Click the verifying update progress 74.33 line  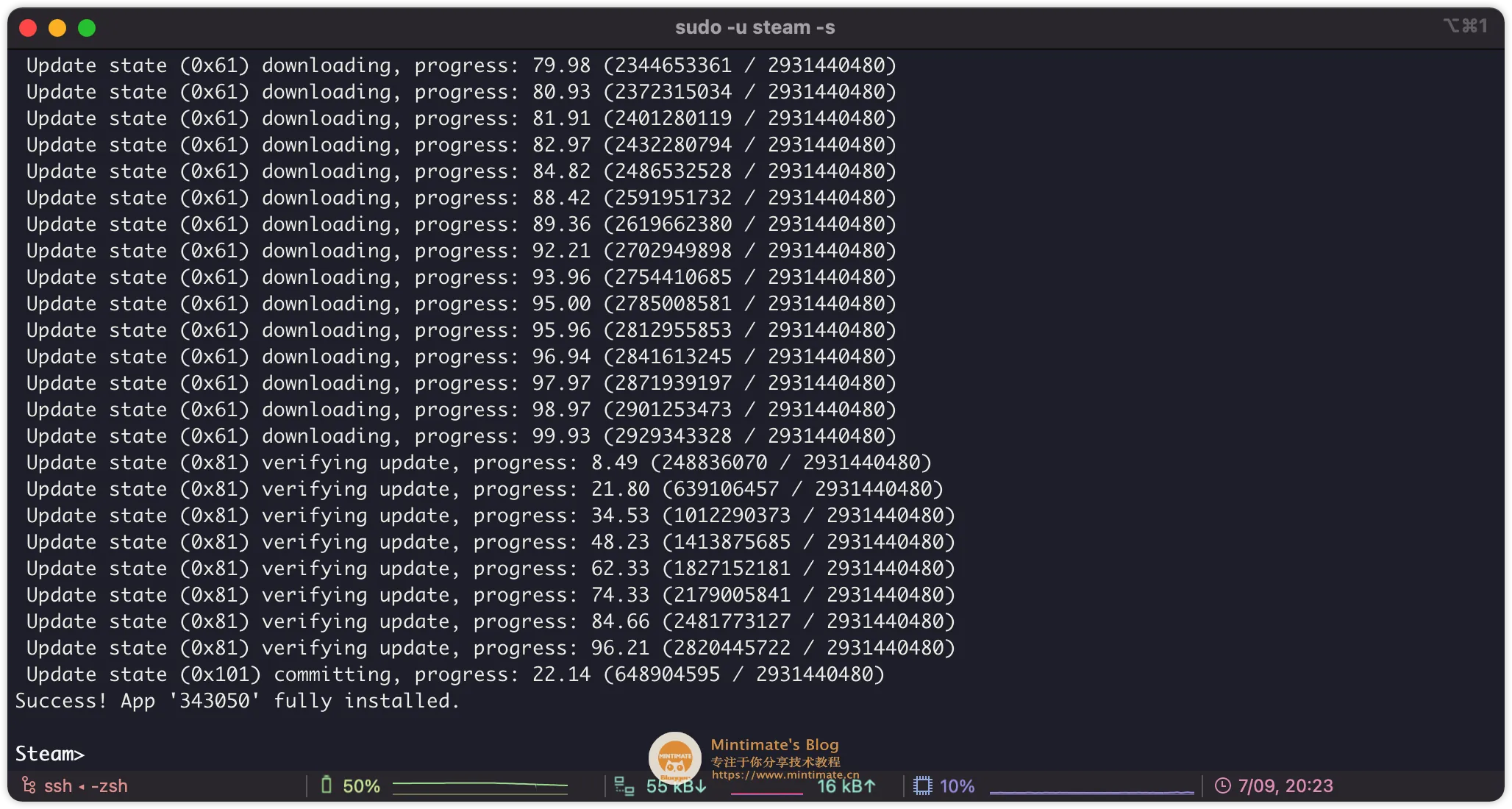pos(491,595)
